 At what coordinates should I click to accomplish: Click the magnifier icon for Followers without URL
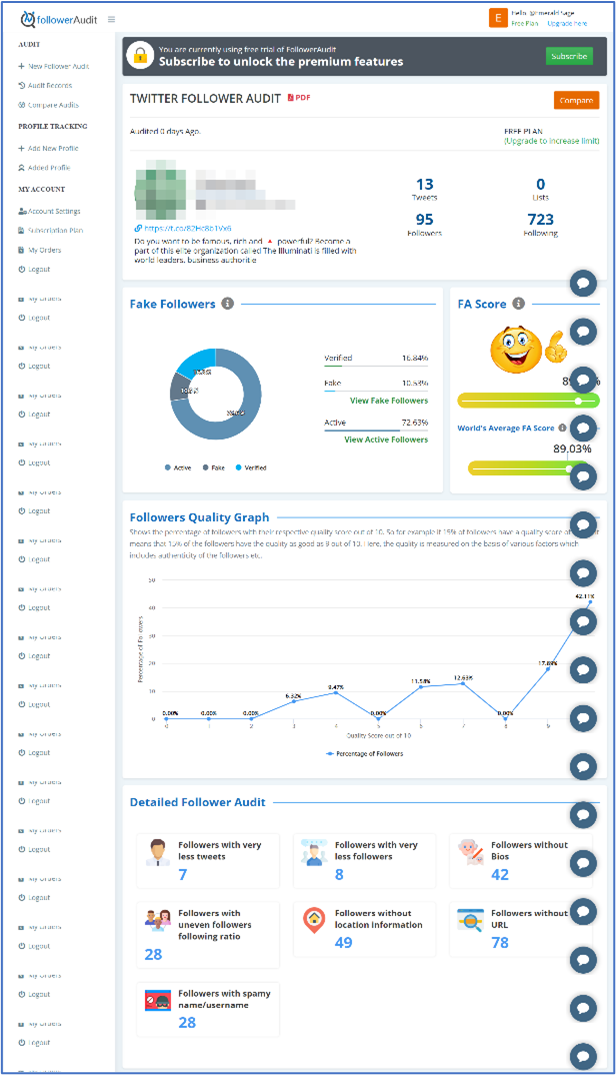click(x=471, y=920)
